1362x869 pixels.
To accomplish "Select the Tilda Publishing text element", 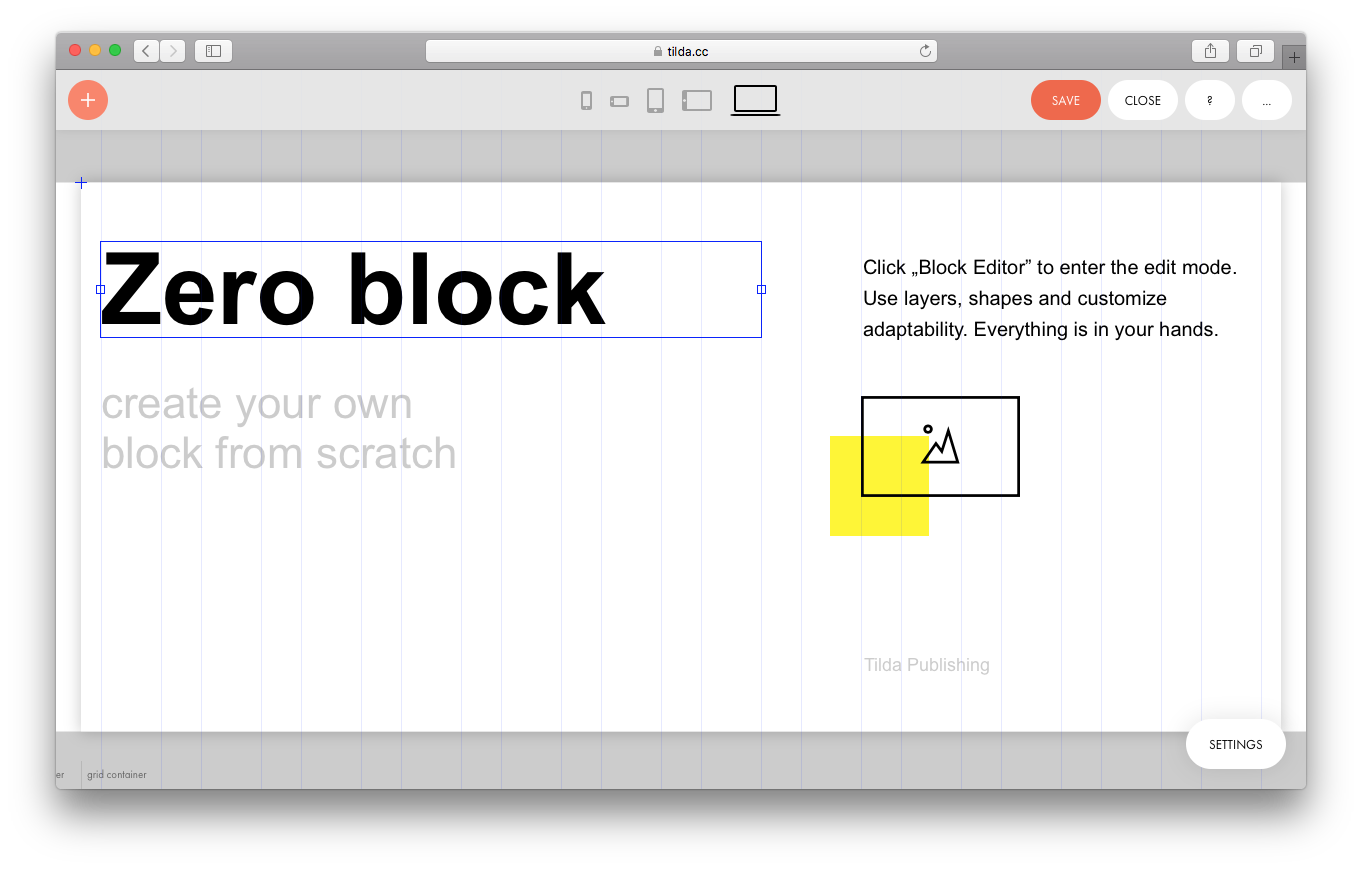I will pyautogui.click(x=927, y=665).
